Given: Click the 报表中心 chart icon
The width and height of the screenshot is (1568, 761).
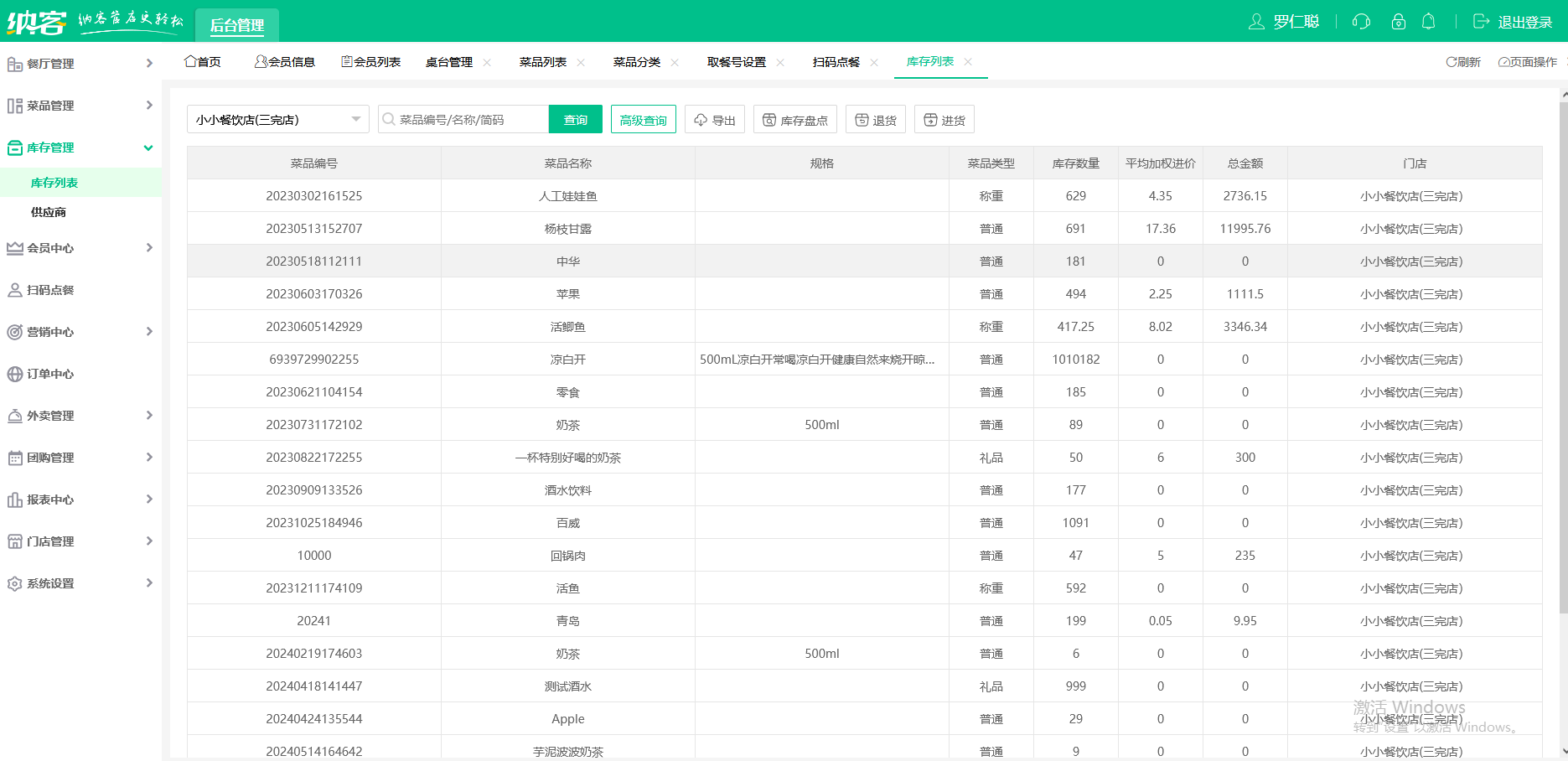Looking at the screenshot, I should point(15,500).
